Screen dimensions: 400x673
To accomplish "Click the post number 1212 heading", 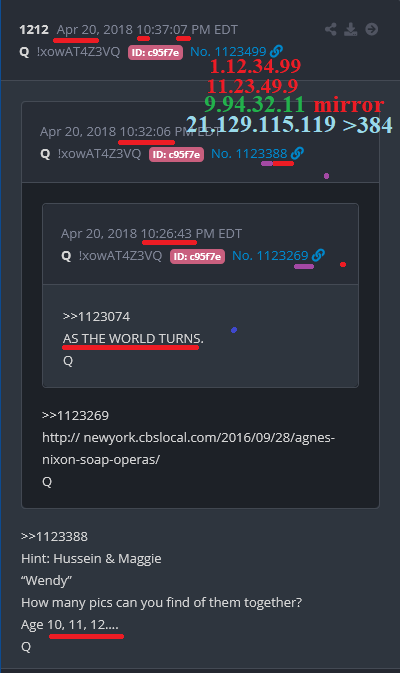I will (34, 30).
